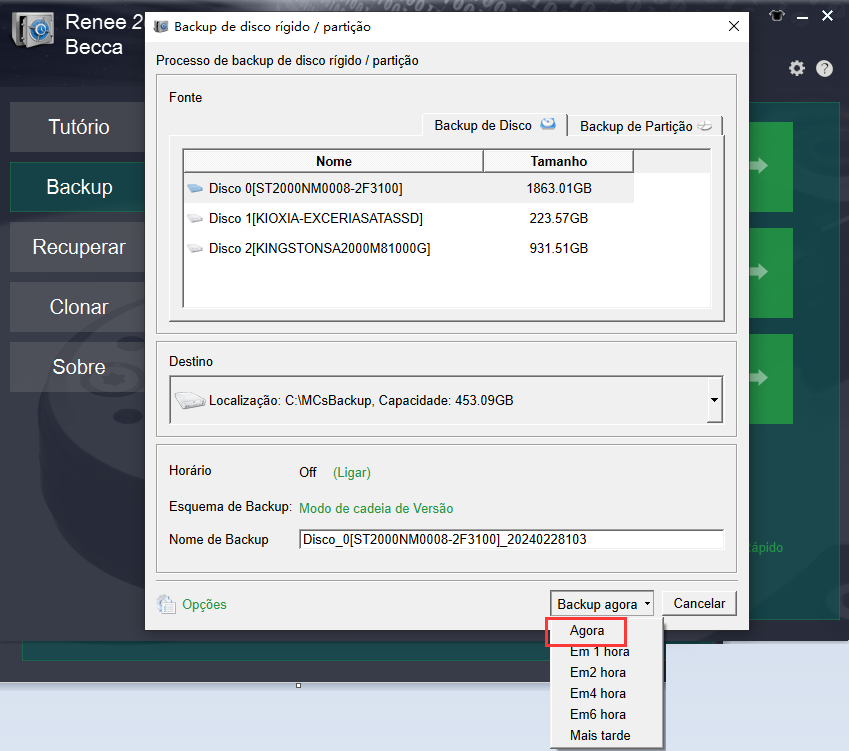The image size is (849, 751).
Task: Click the Backup de Partição tab icon
Action: click(x=704, y=126)
